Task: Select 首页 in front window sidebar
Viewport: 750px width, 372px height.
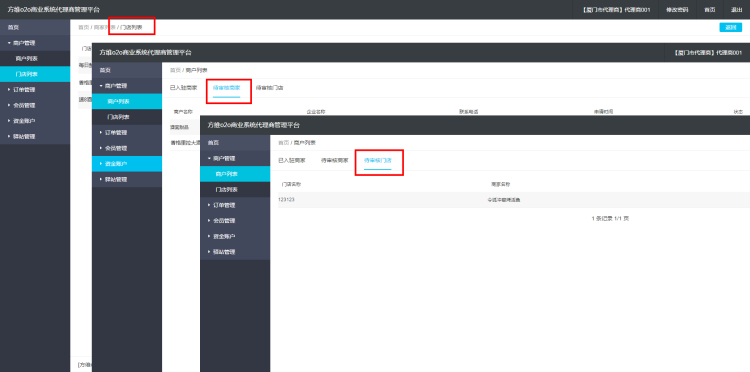Action: point(235,142)
